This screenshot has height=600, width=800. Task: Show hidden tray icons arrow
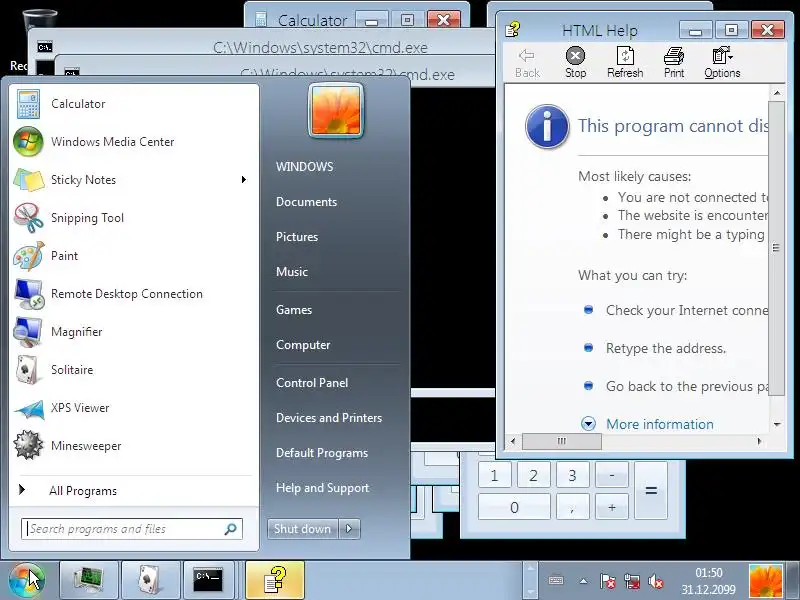point(583,581)
